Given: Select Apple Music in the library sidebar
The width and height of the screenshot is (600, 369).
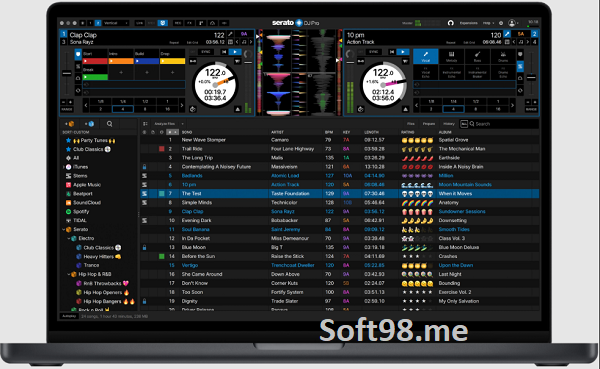Looking at the screenshot, I should point(87,184).
